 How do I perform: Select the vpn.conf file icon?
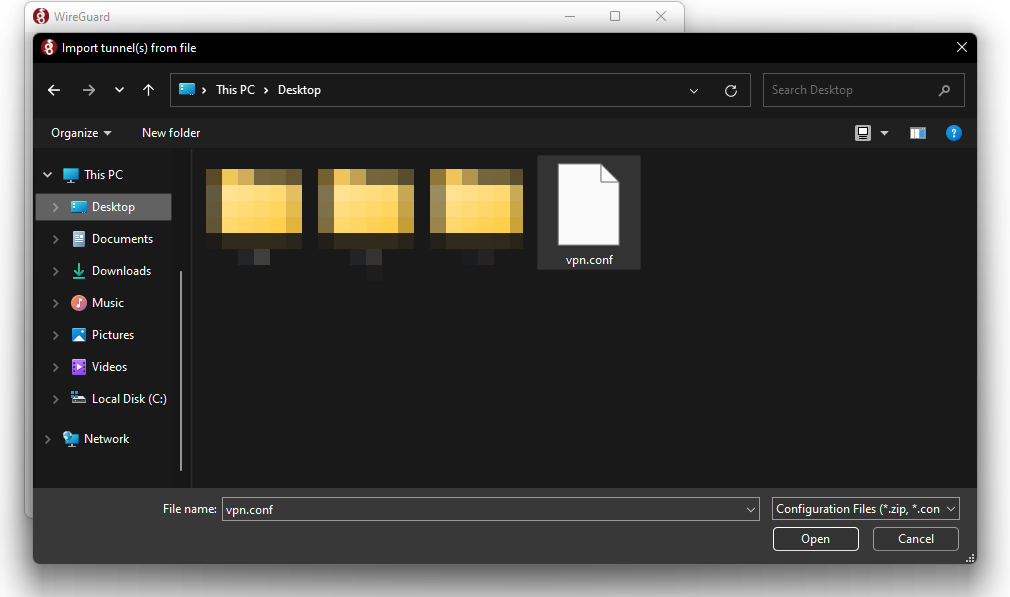(588, 206)
